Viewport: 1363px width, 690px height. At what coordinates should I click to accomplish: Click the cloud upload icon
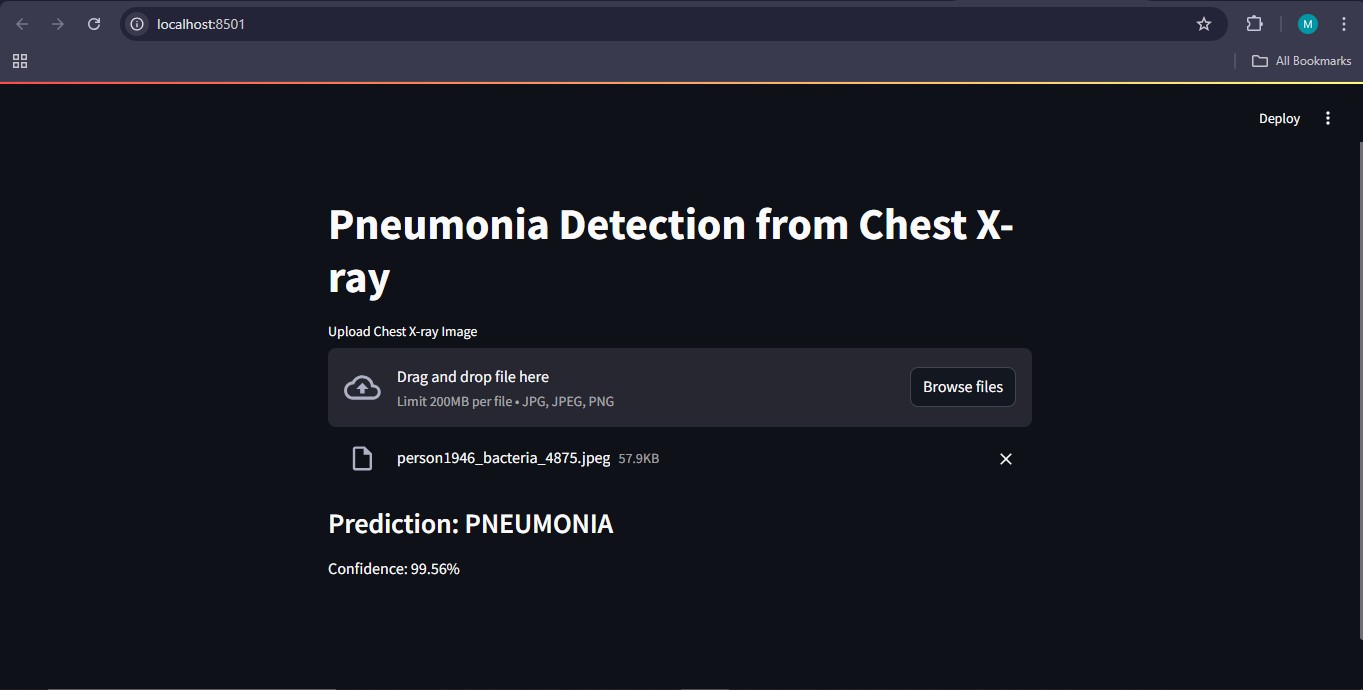pos(362,388)
